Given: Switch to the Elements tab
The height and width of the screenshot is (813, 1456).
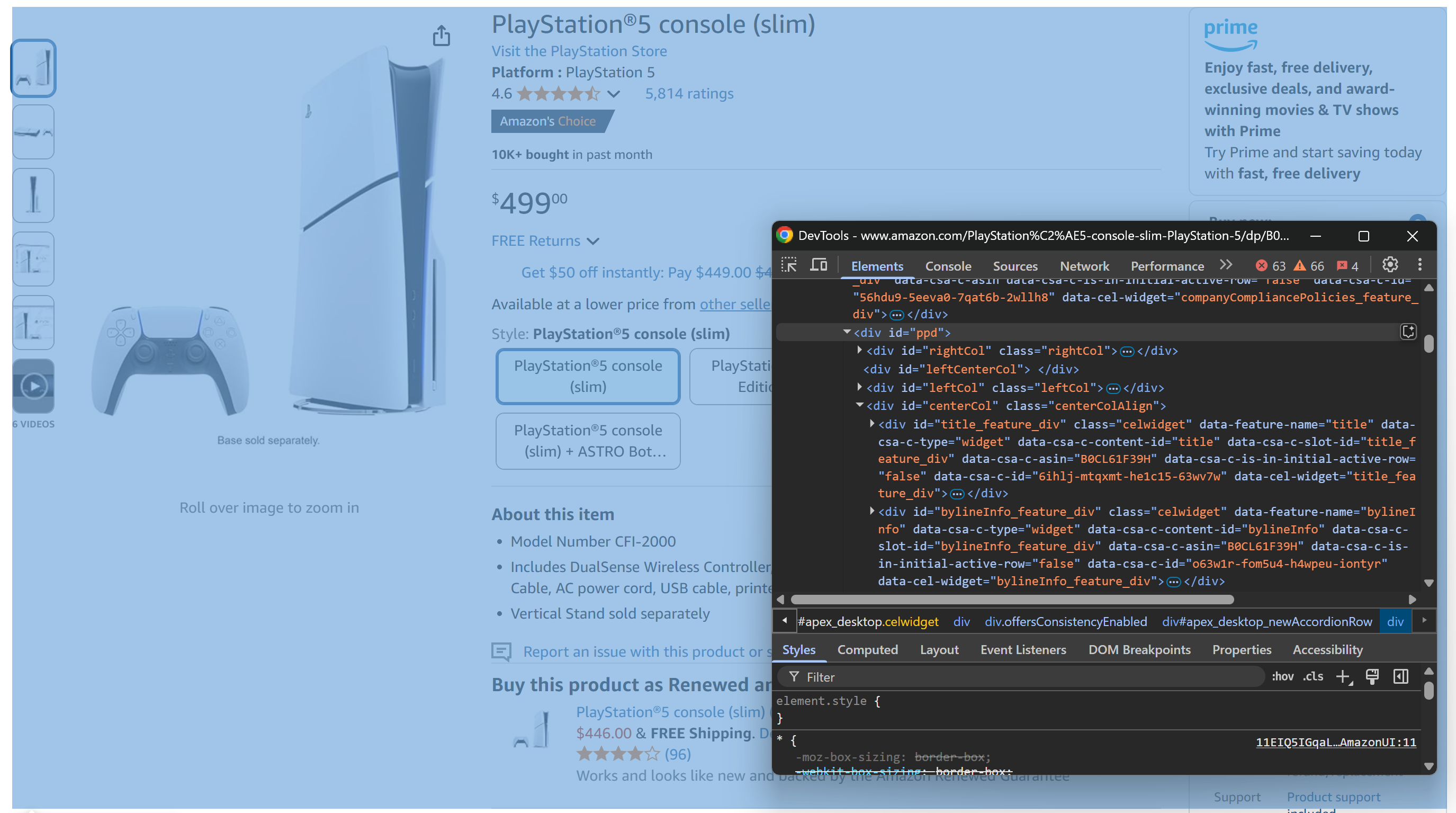Looking at the screenshot, I should 877,266.
